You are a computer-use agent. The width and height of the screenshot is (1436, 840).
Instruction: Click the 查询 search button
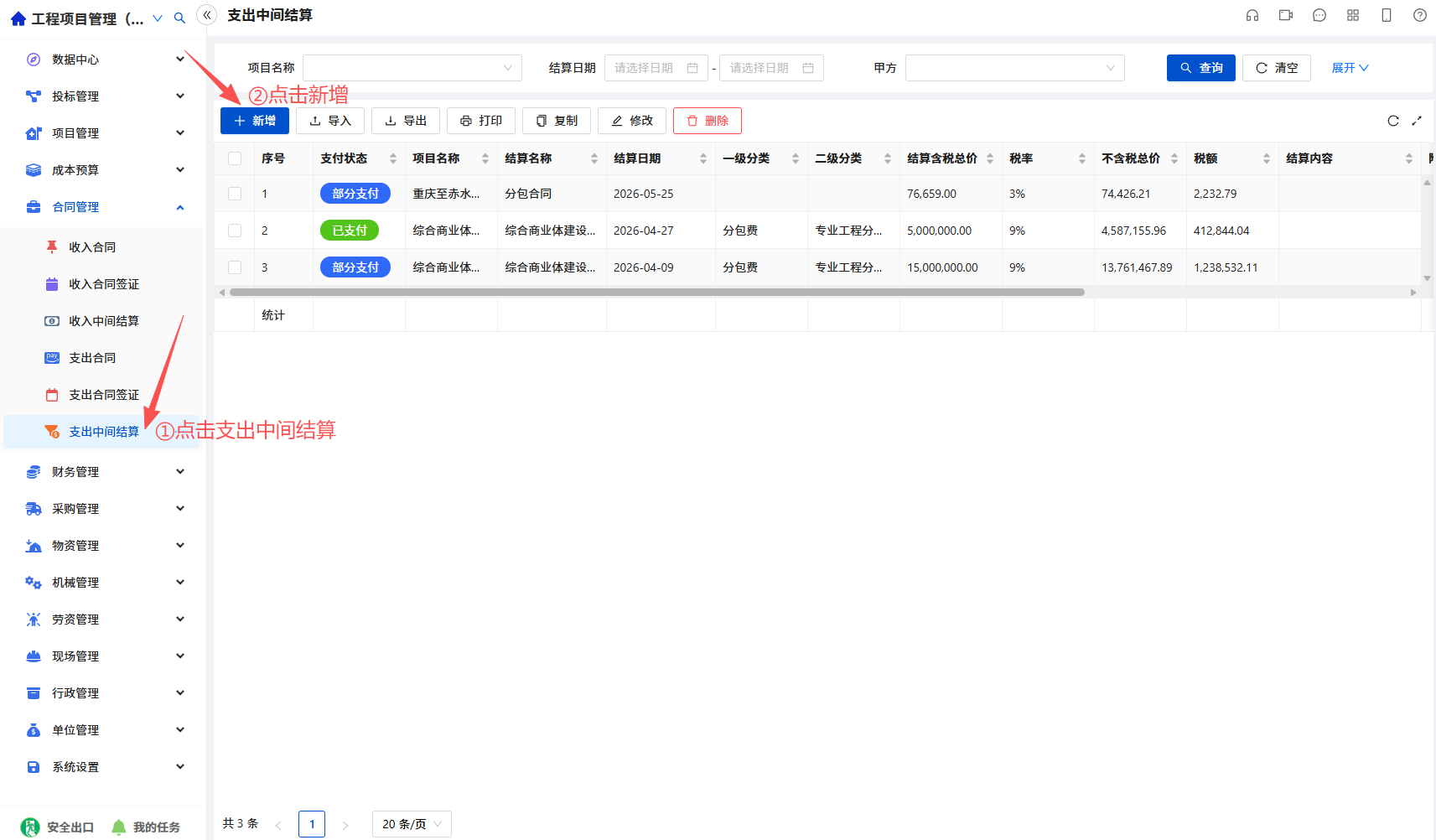coord(1201,68)
